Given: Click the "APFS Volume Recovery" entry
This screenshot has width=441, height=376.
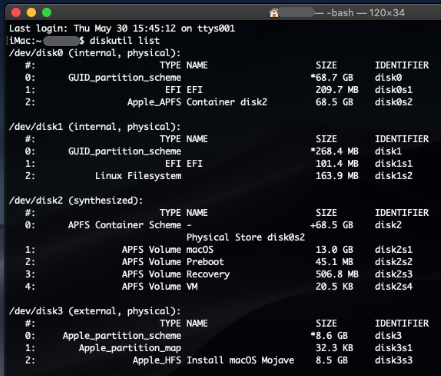Looking at the screenshot, I should tap(176, 274).
